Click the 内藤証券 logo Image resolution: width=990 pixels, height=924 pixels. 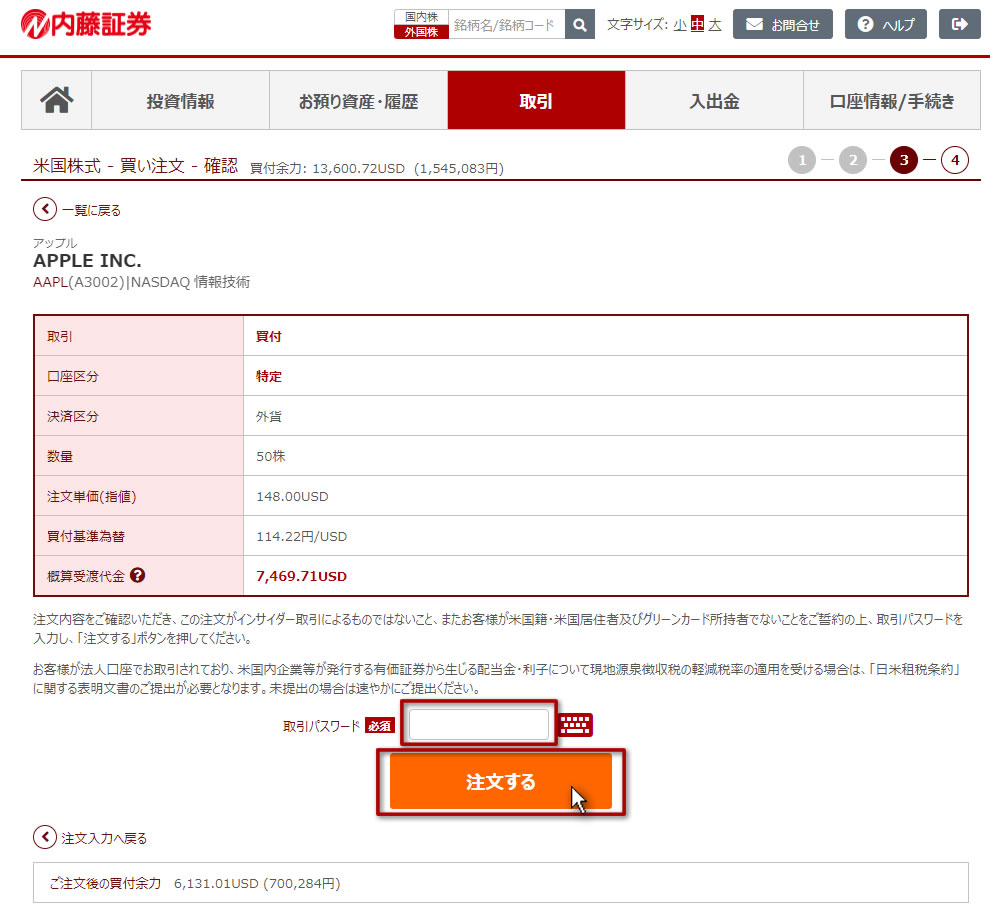[86, 24]
